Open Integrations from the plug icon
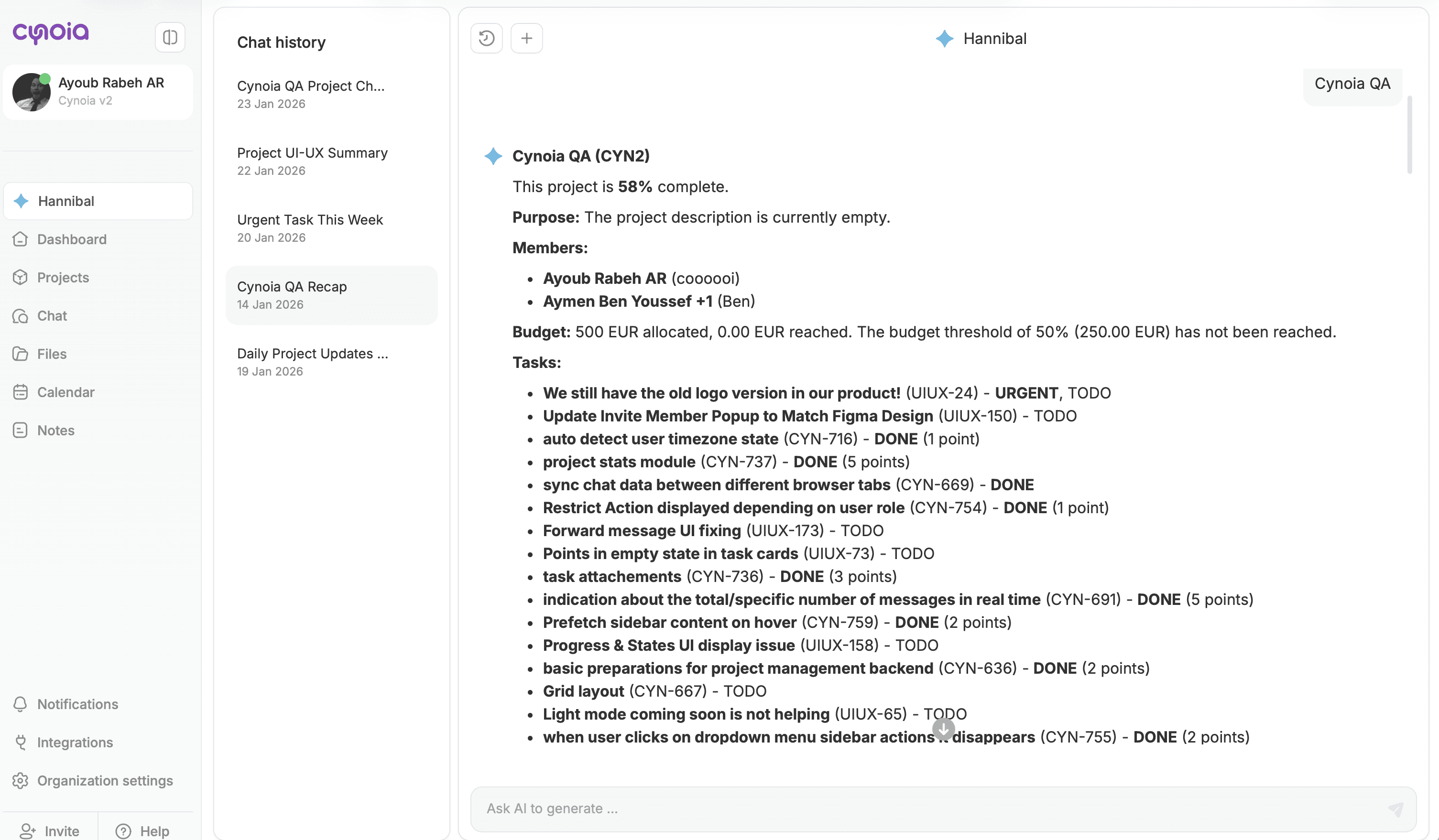1439x840 pixels. (x=21, y=743)
